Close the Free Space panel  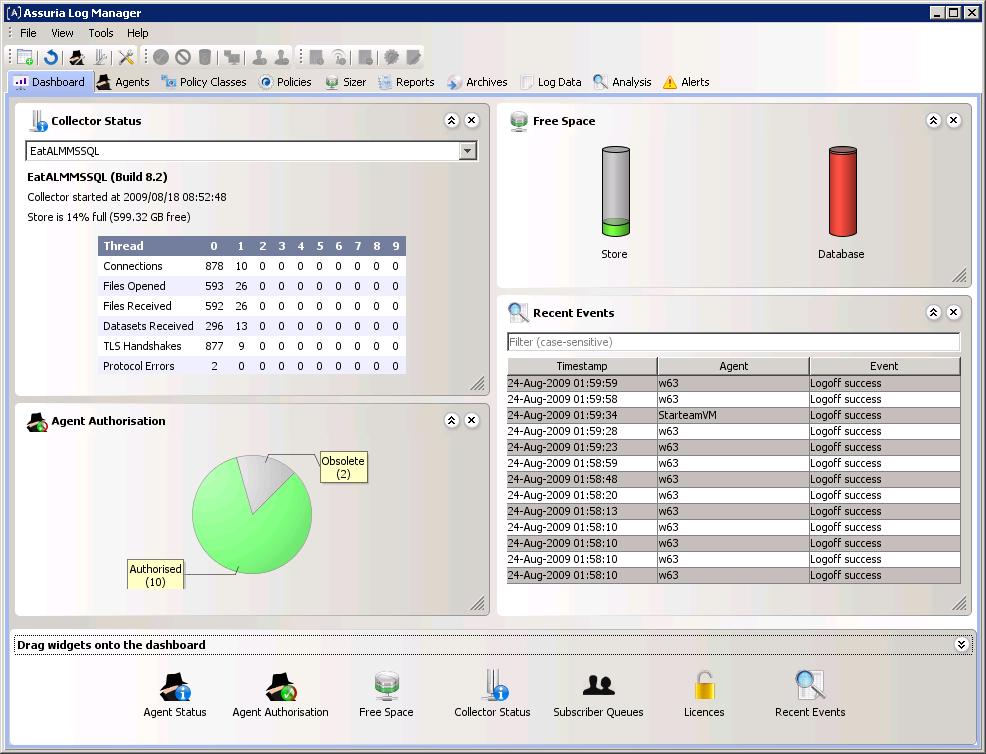(x=954, y=120)
